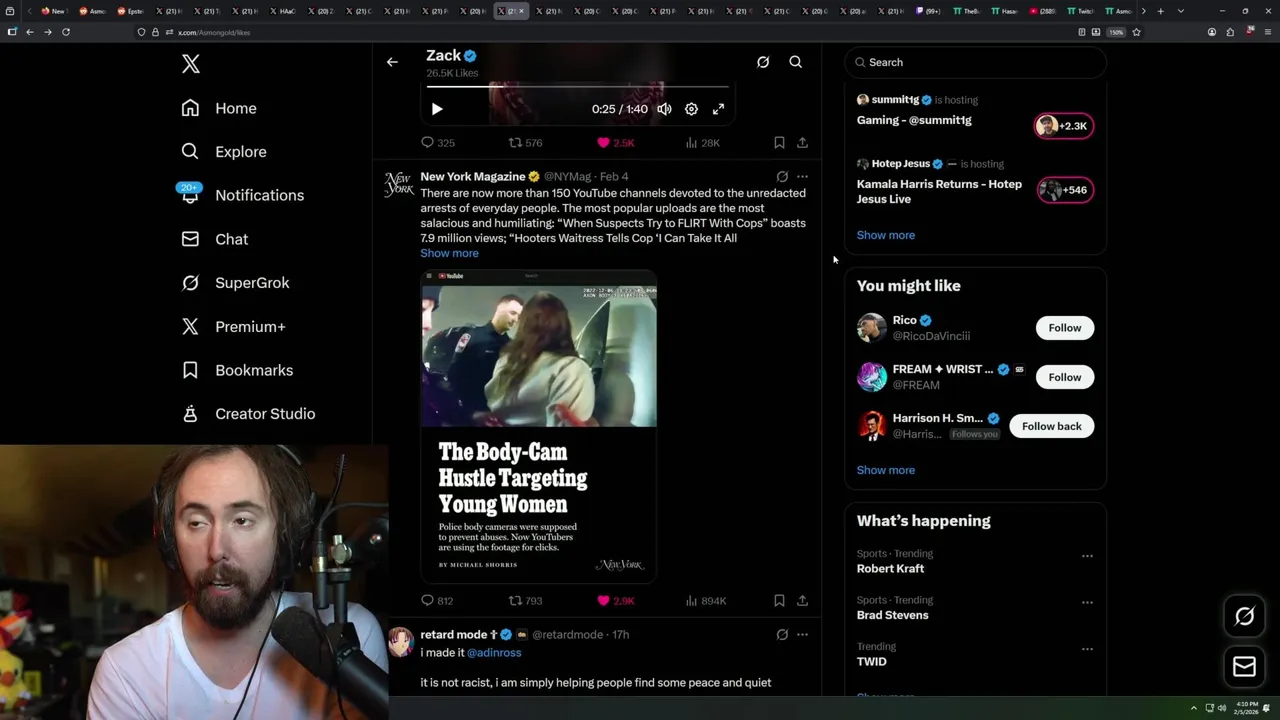Unlike NYMag post with 2.9K likes
Image resolution: width=1280 pixels, height=720 pixels.
point(615,601)
